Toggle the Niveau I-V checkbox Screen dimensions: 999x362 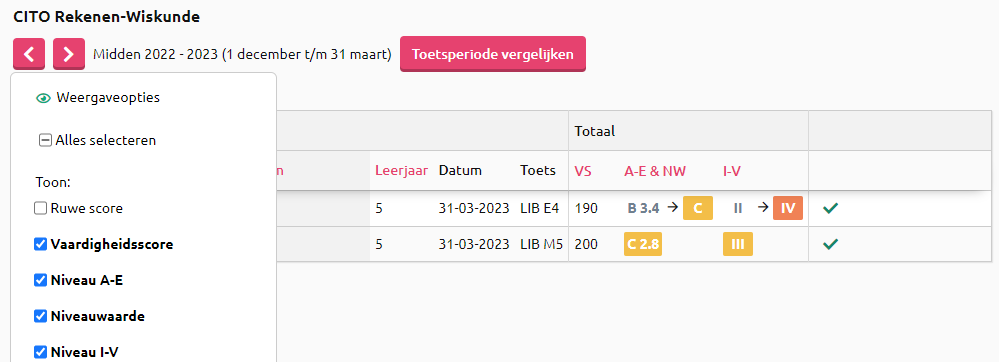41,351
